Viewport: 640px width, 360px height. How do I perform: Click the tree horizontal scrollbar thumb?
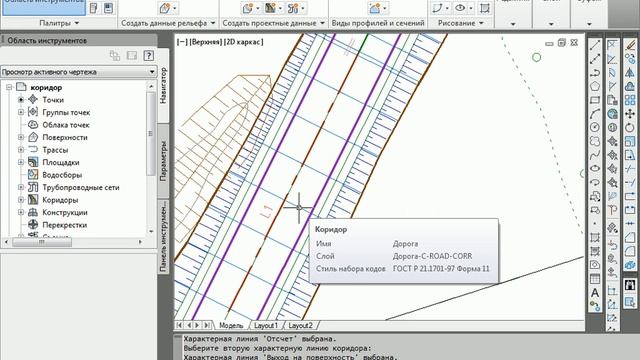[42, 242]
